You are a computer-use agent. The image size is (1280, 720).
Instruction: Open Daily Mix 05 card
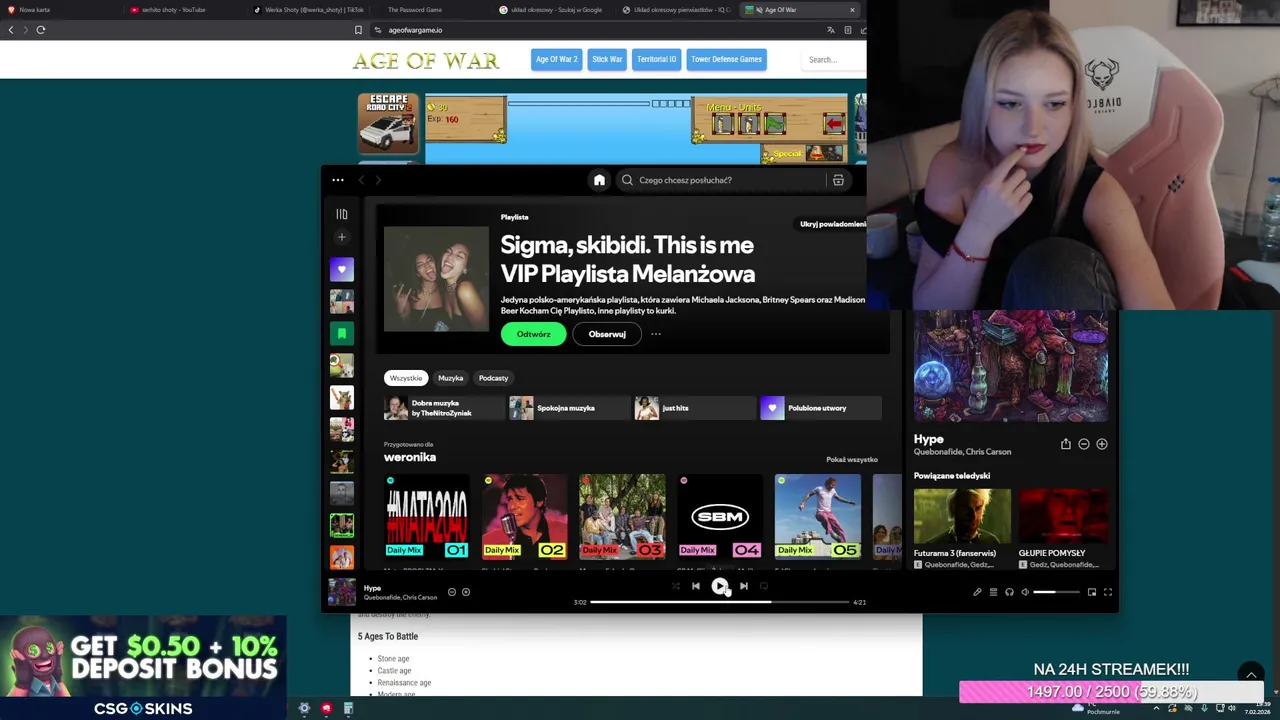[817, 516]
